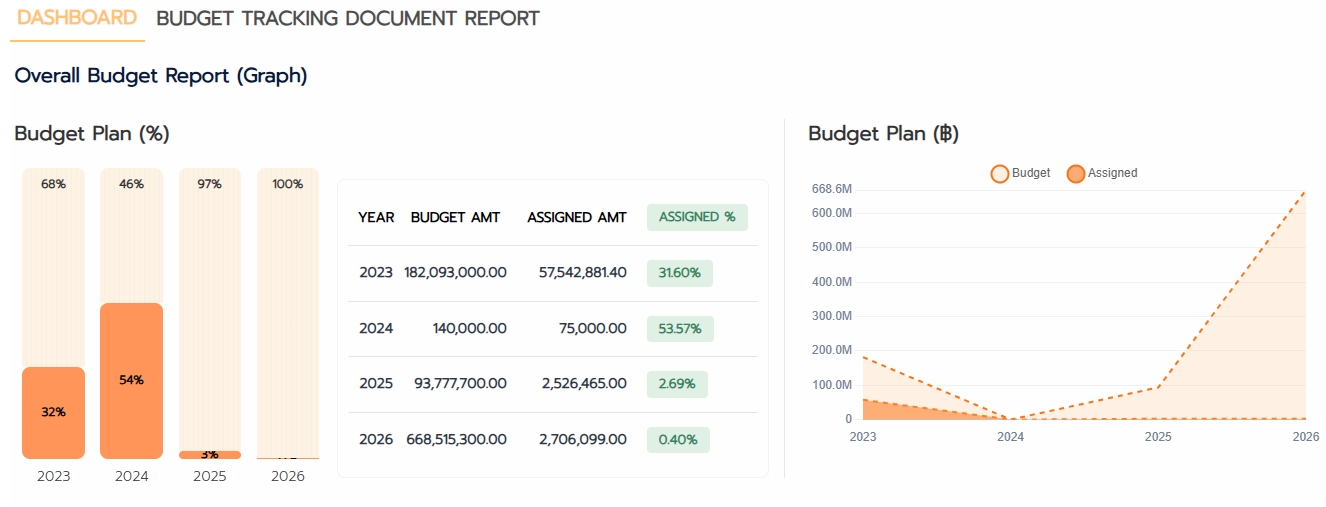This screenshot has width=1326, height=507.
Task: Click the Assigned legend circle icon
Action: click(1076, 174)
